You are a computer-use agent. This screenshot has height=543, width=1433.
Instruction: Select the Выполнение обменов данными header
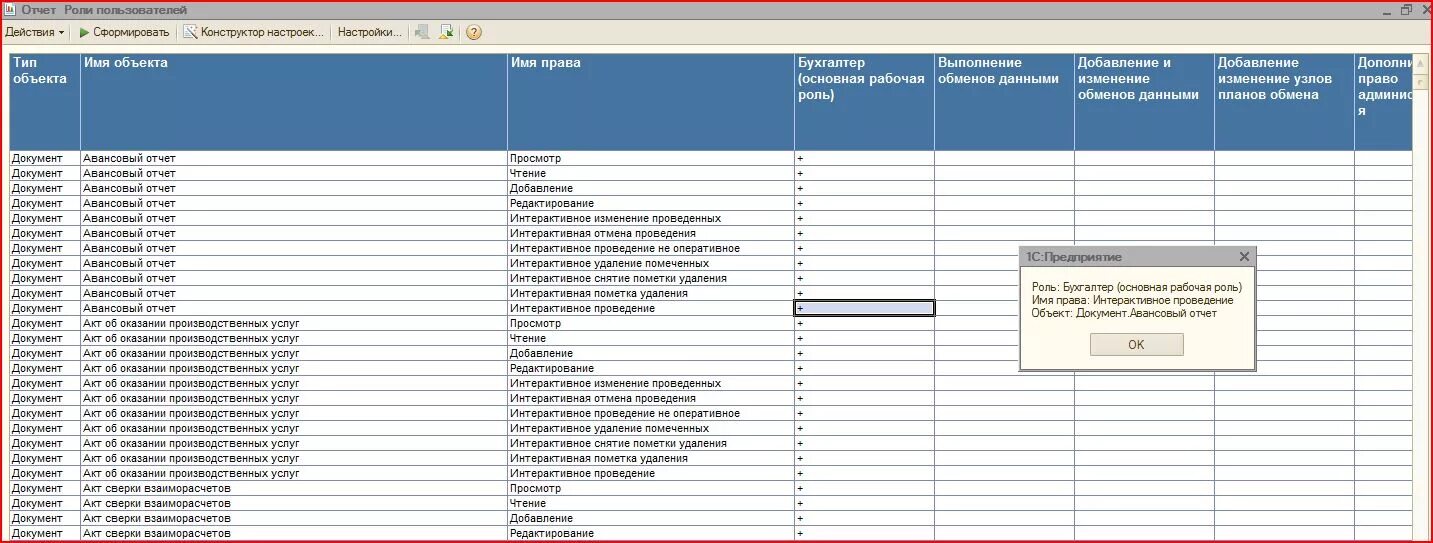(1005, 102)
